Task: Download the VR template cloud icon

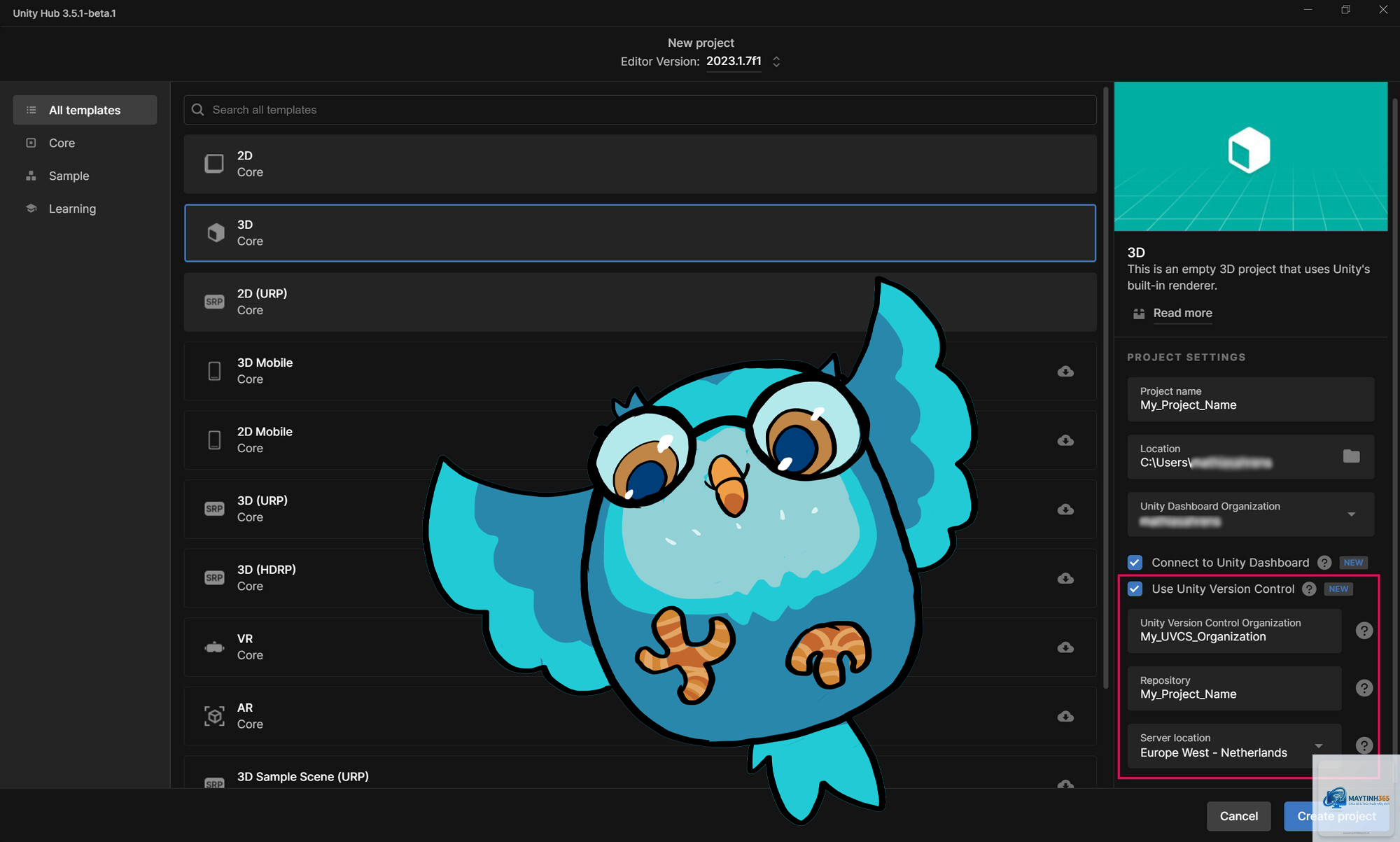Action: 1065,647
